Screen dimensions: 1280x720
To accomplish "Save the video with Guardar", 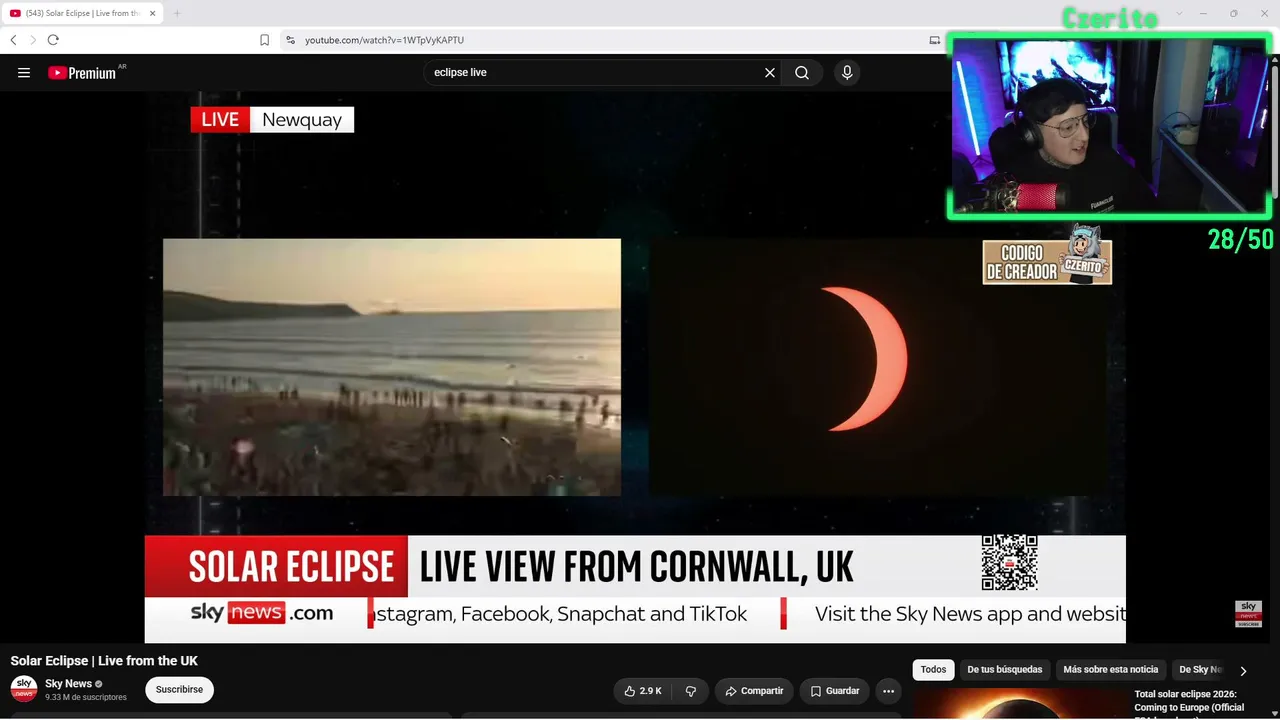I will tap(834, 691).
